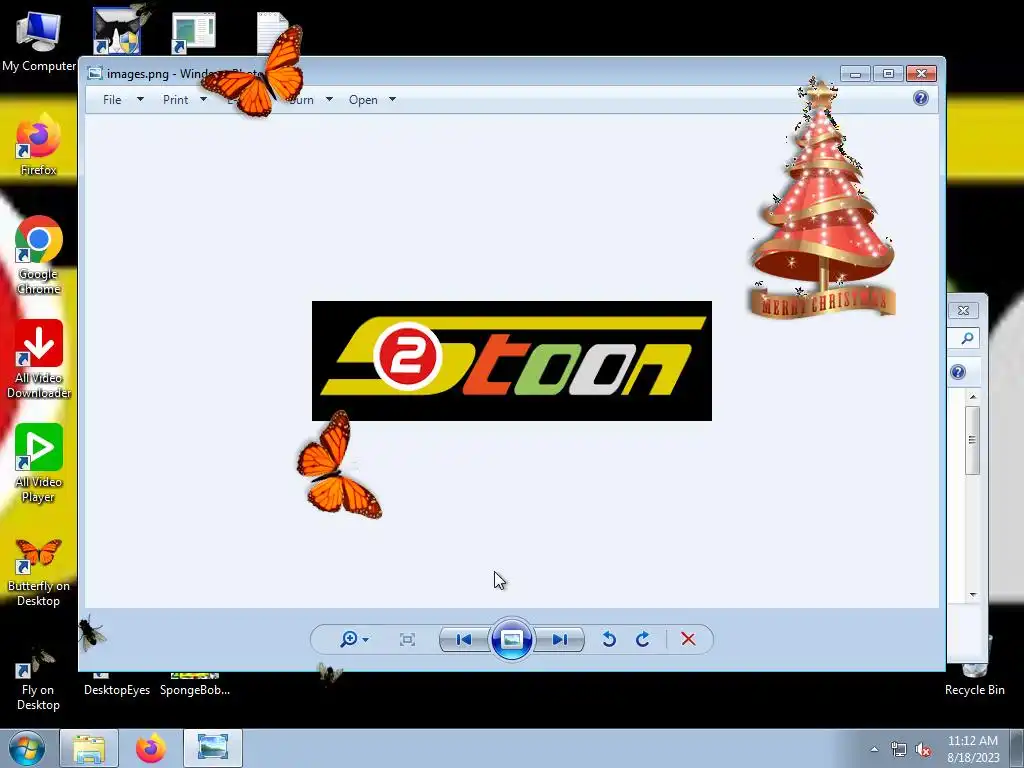Click the Show Desktop strip

click(1017, 748)
